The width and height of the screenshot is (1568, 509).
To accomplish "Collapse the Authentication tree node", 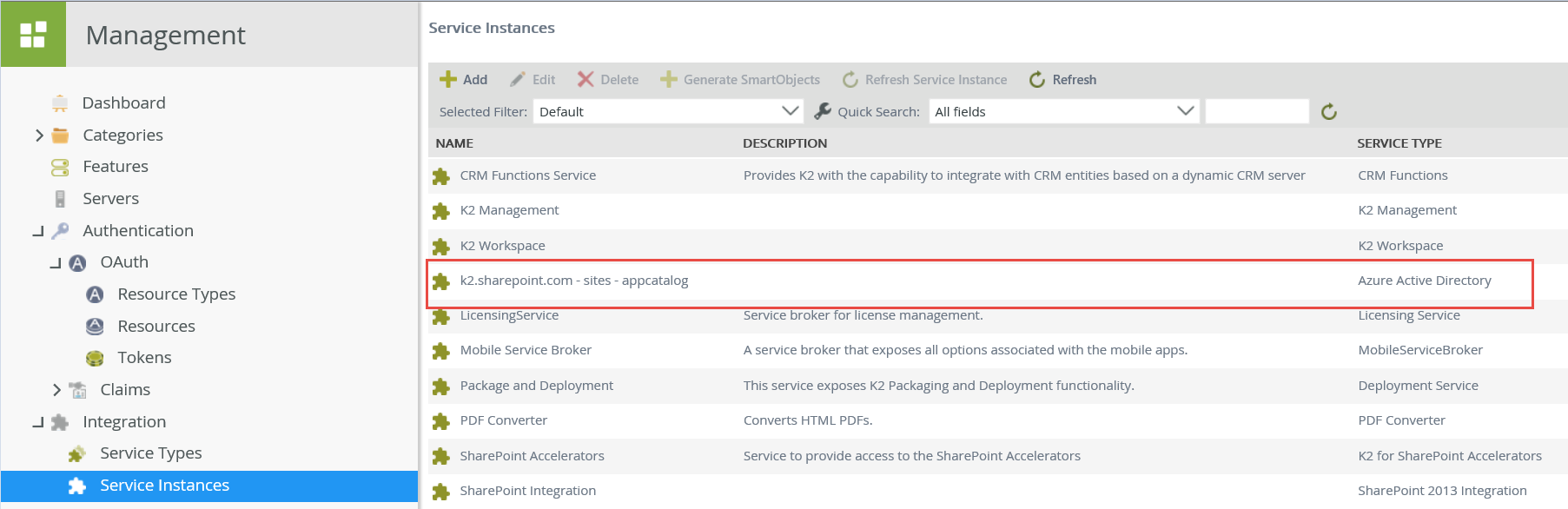I will tap(38, 231).
